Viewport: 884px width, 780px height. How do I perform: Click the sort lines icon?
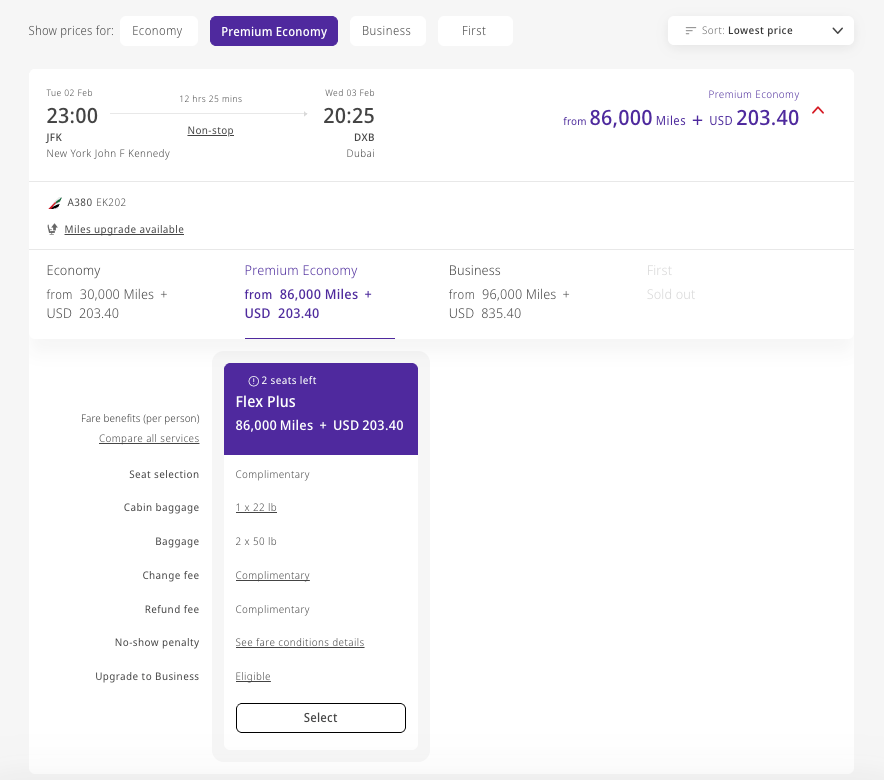point(691,30)
